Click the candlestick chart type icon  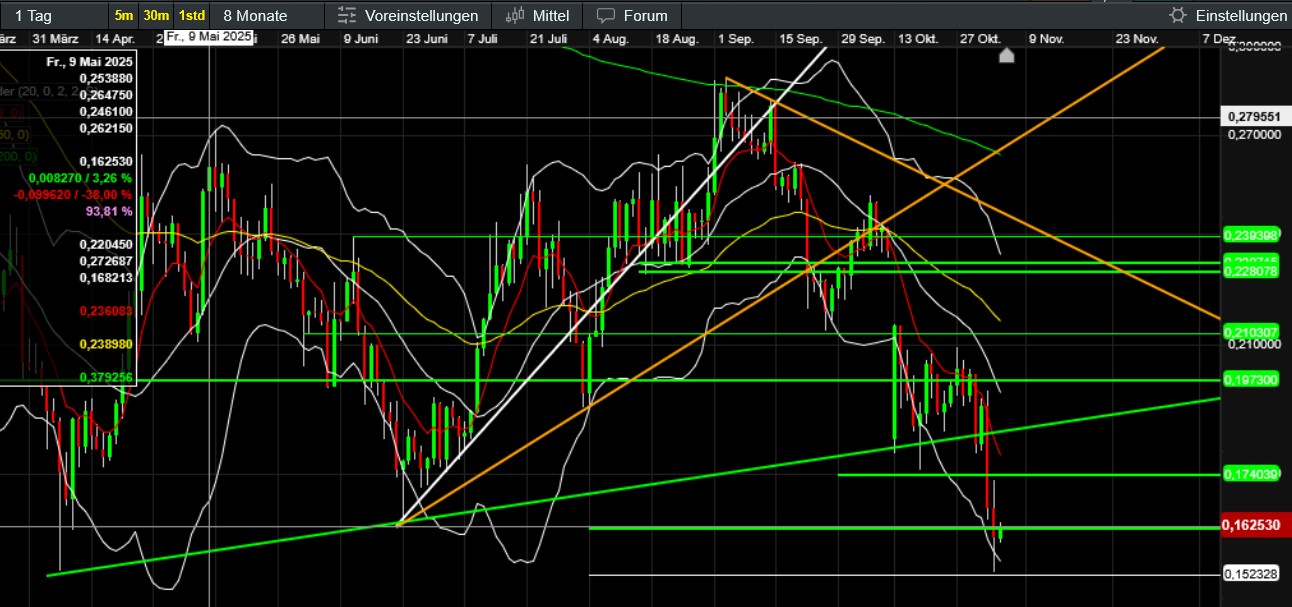pos(515,16)
